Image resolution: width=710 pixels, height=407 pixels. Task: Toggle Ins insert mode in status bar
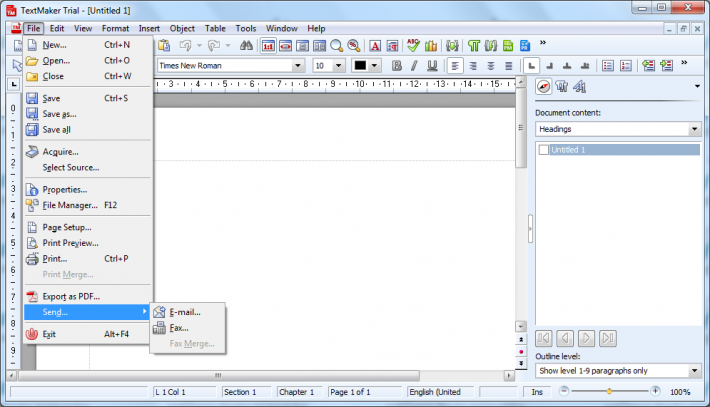tap(537, 392)
